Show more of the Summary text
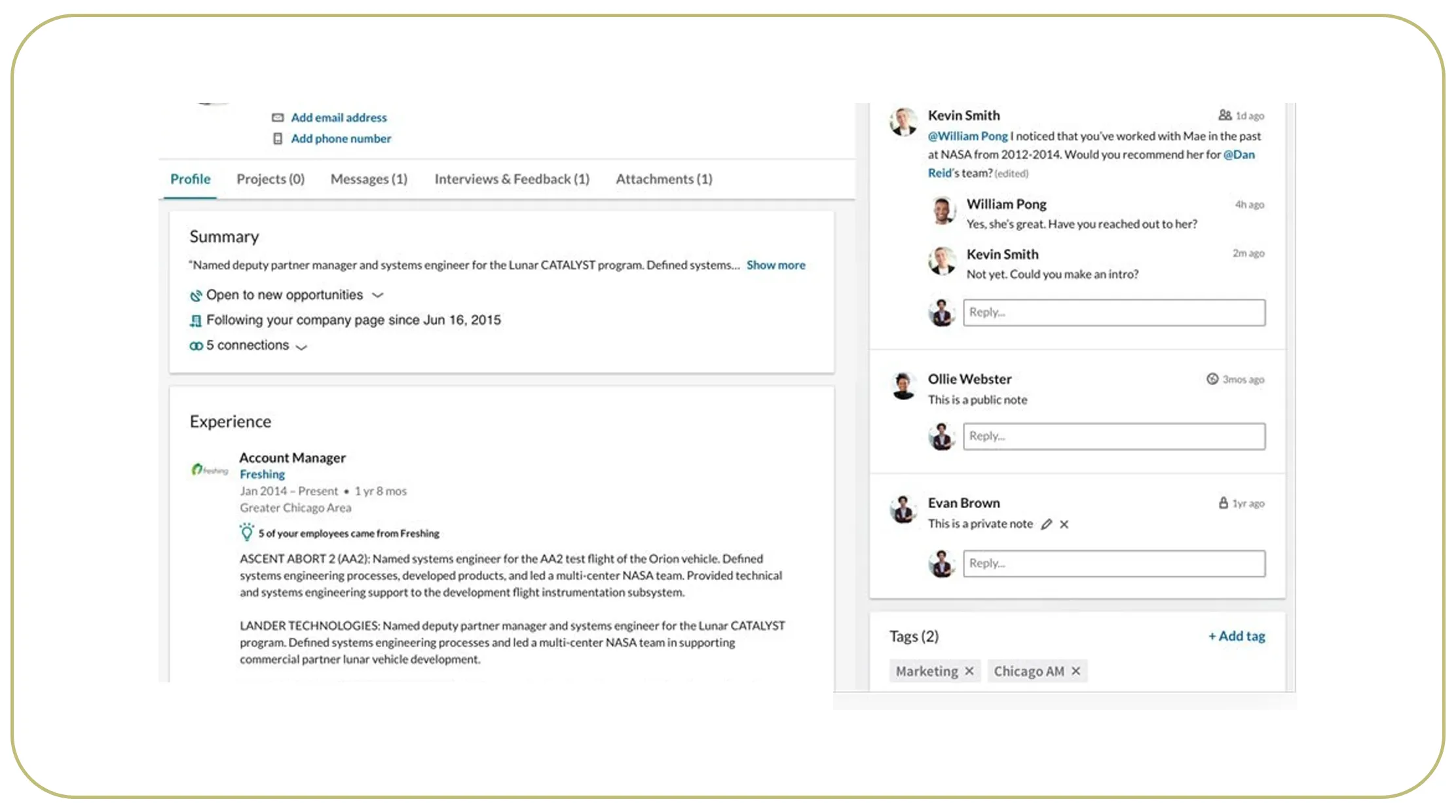This screenshot has height=812, width=1456. (x=775, y=265)
